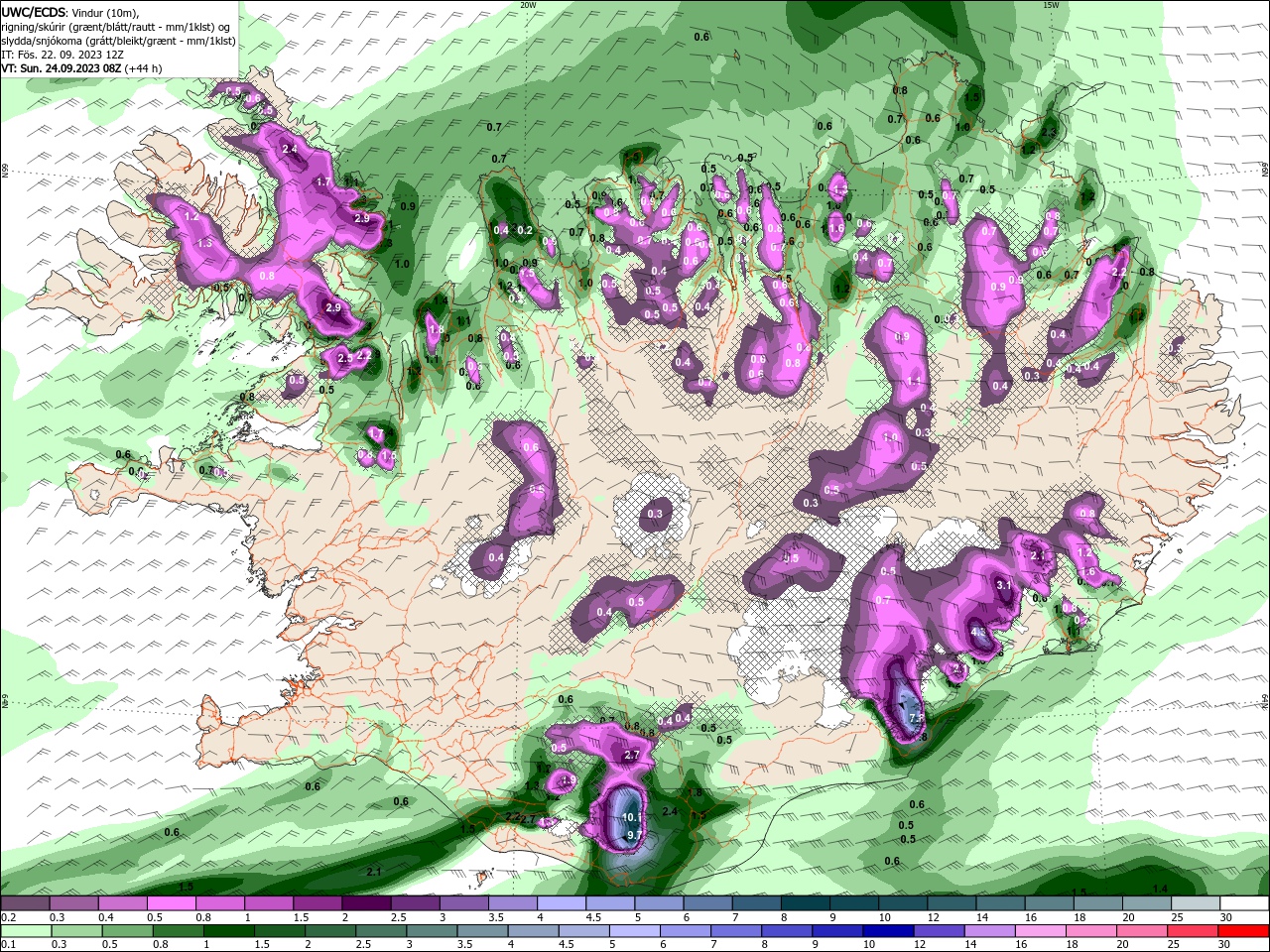Pick the dark green 1 rain legend swatch
Screen dimensions: 1270x952
point(229,931)
